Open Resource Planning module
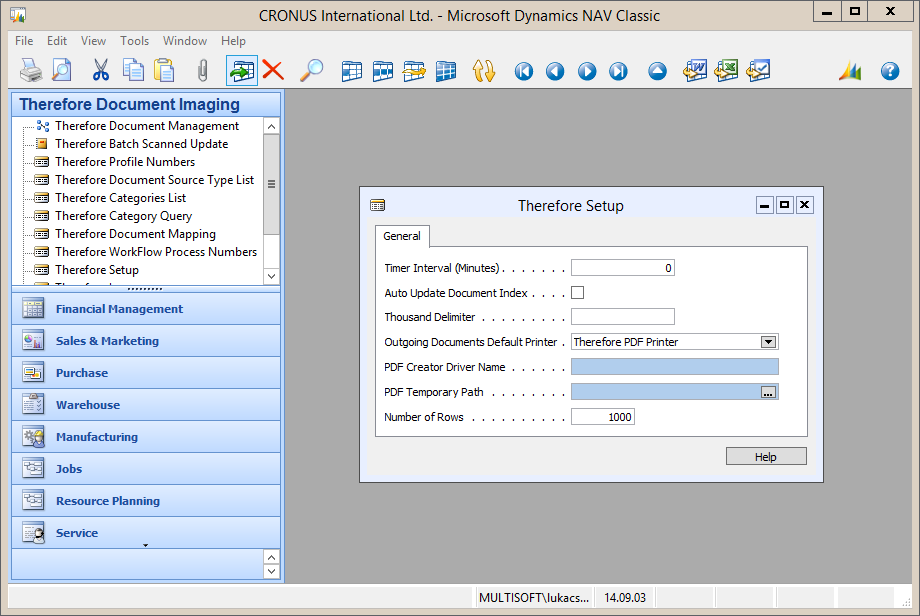The height and width of the screenshot is (616, 920). [146, 500]
